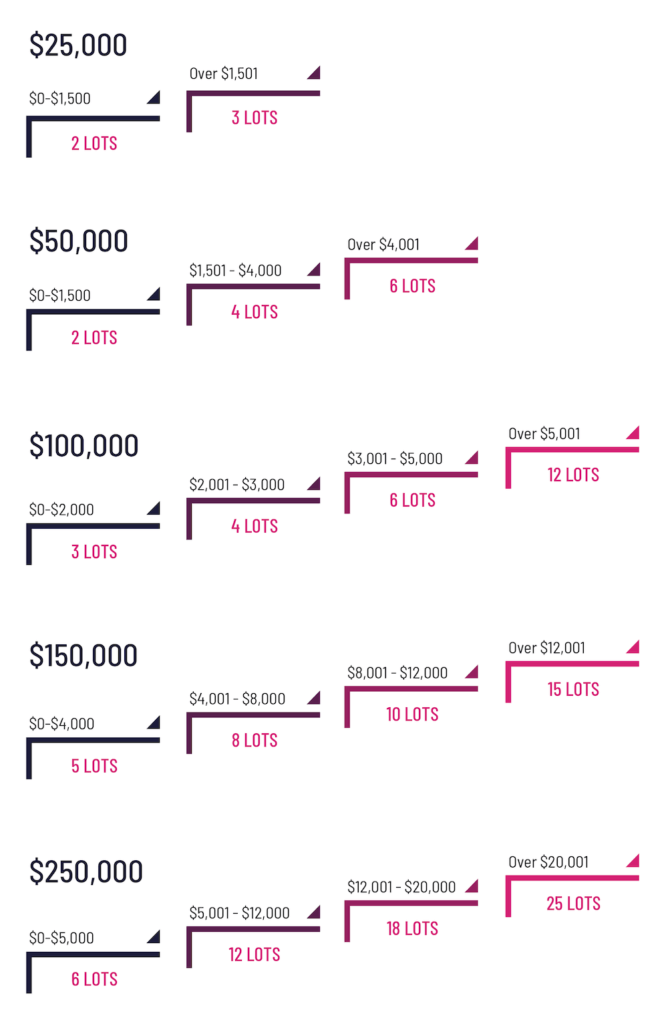
Task: Click triangle beside Over $20,001 label
Action: point(633,861)
